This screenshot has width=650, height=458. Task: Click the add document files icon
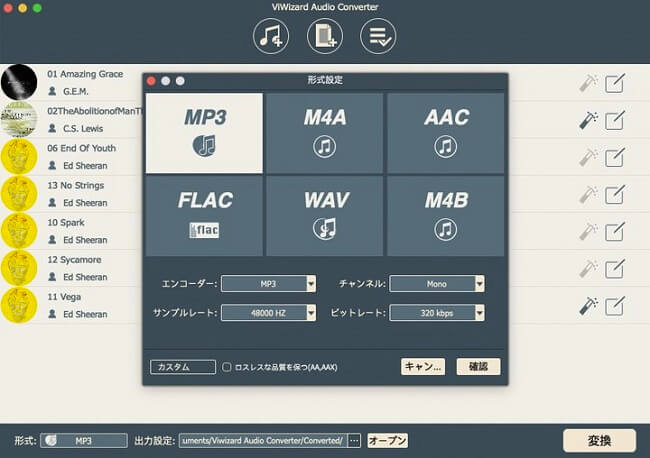point(325,36)
